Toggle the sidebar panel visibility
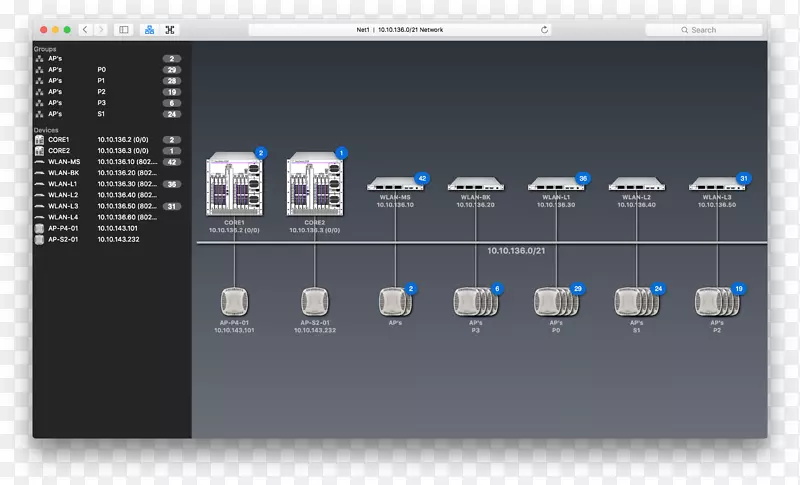 [124, 30]
